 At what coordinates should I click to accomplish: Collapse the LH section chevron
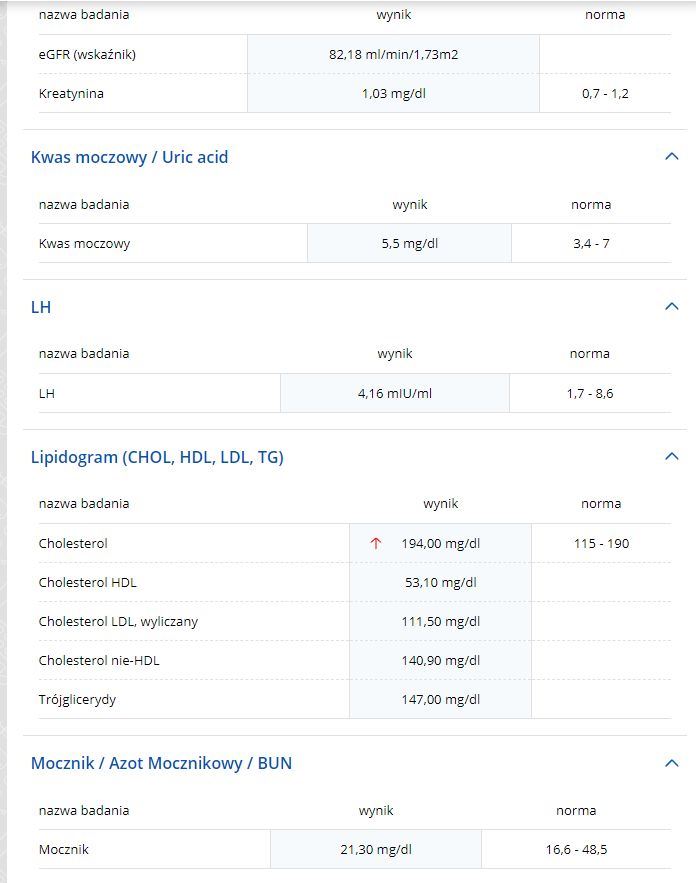coord(671,306)
